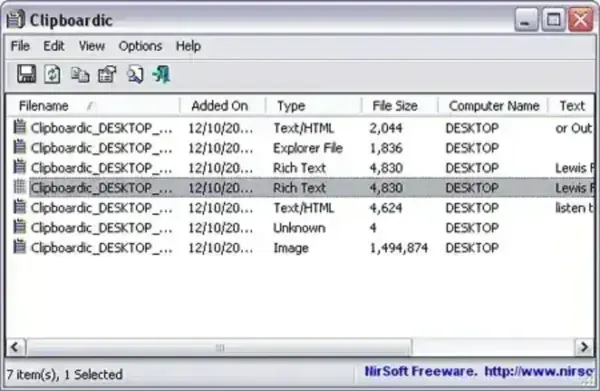Click the file icon of the Image row
Image resolution: width=600 pixels, height=391 pixels.
20,246
